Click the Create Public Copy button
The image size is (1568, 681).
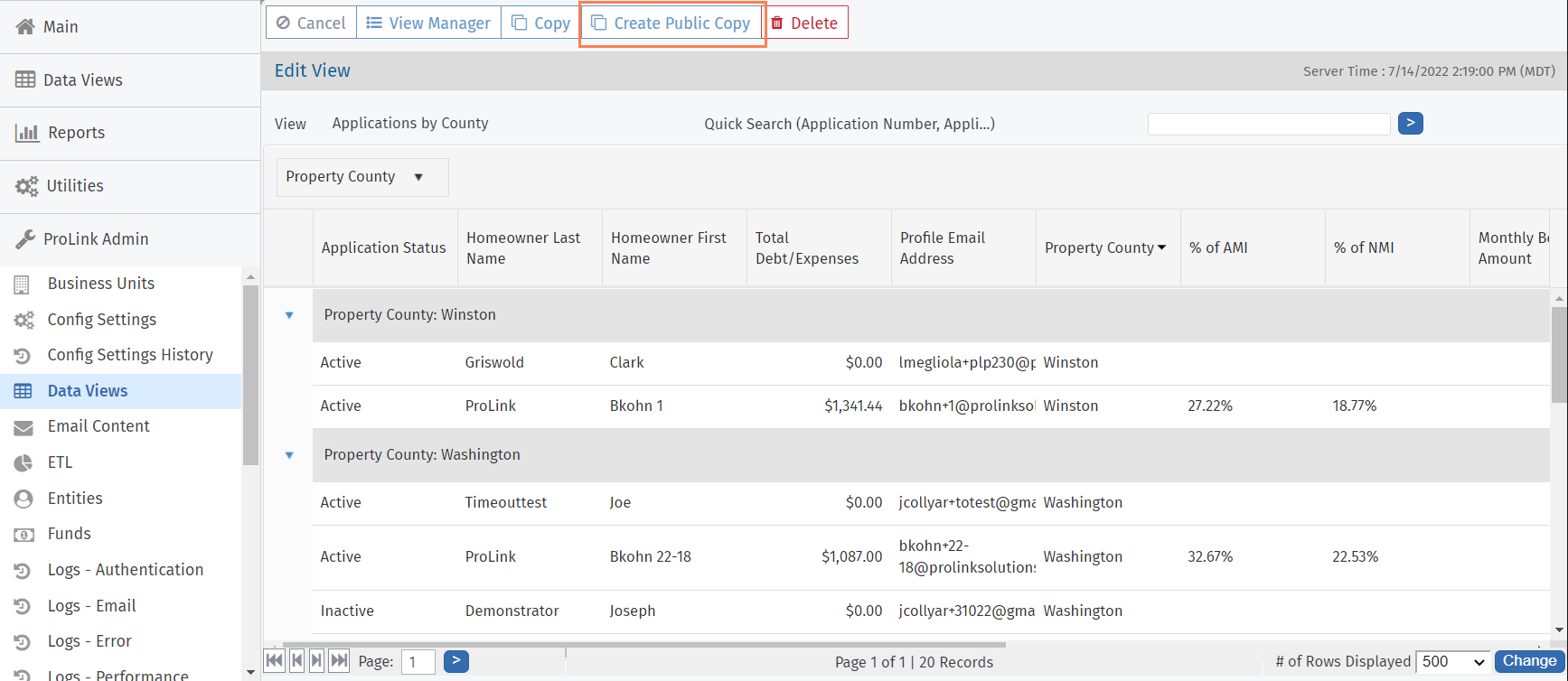tap(672, 23)
